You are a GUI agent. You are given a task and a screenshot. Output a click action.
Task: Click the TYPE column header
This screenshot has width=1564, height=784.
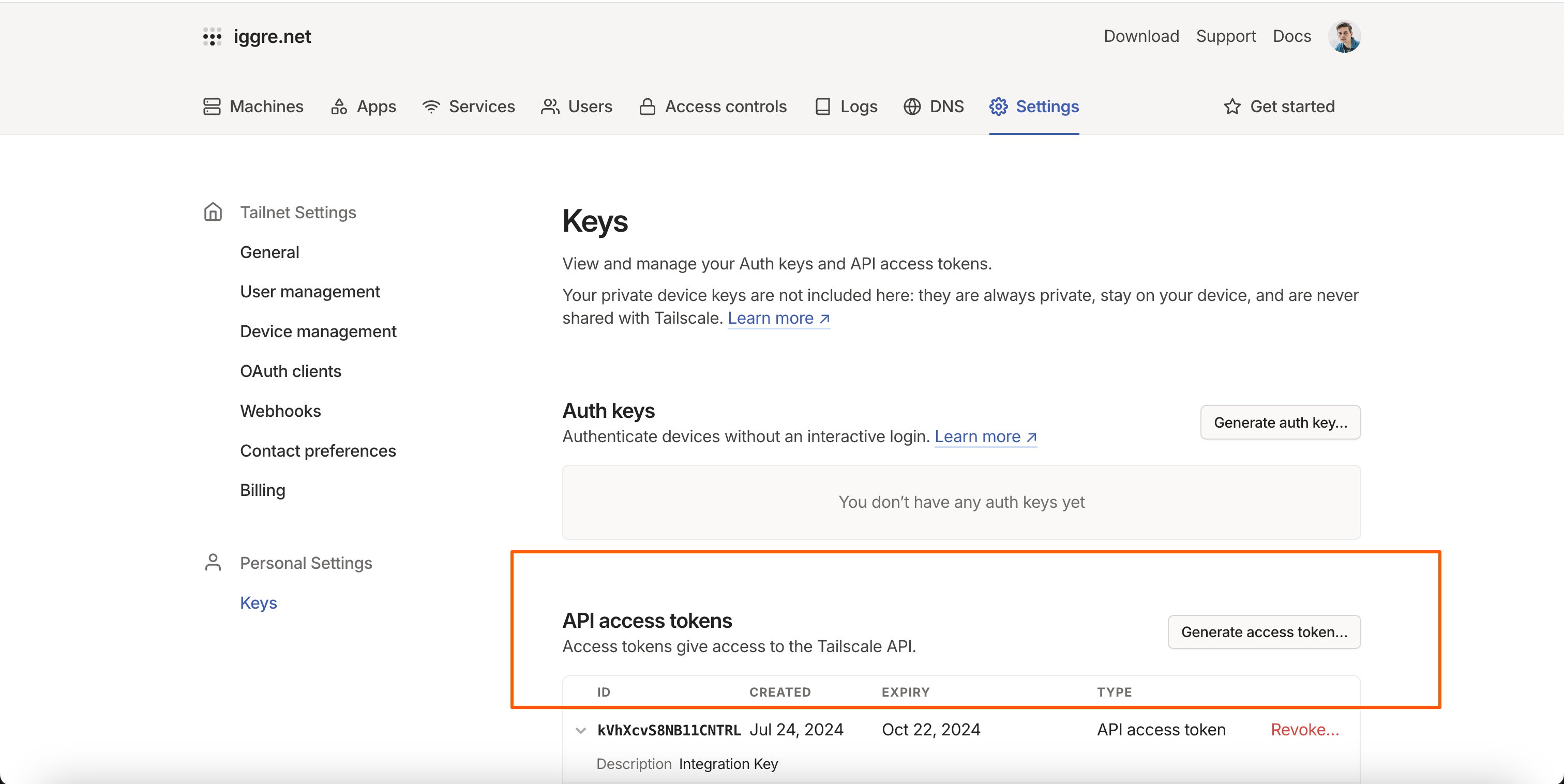point(1115,692)
